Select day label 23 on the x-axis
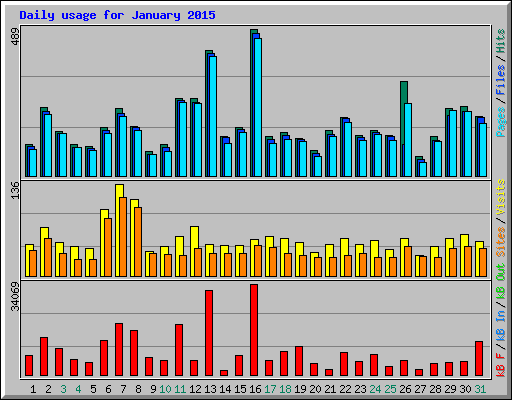Viewport: 512px width, 400px height. pyautogui.click(x=360, y=389)
